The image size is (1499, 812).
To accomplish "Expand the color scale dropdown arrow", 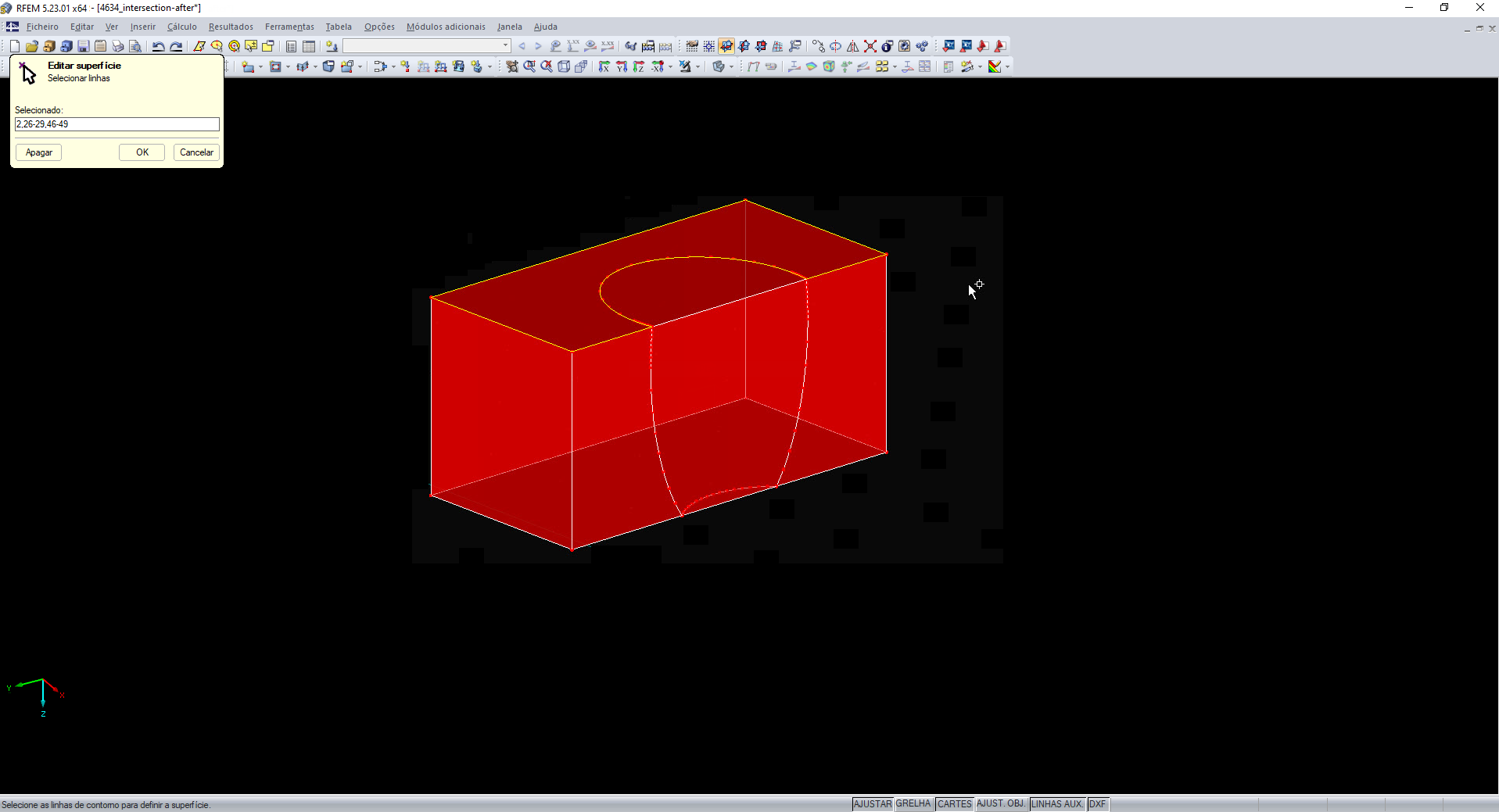I will (1007, 67).
